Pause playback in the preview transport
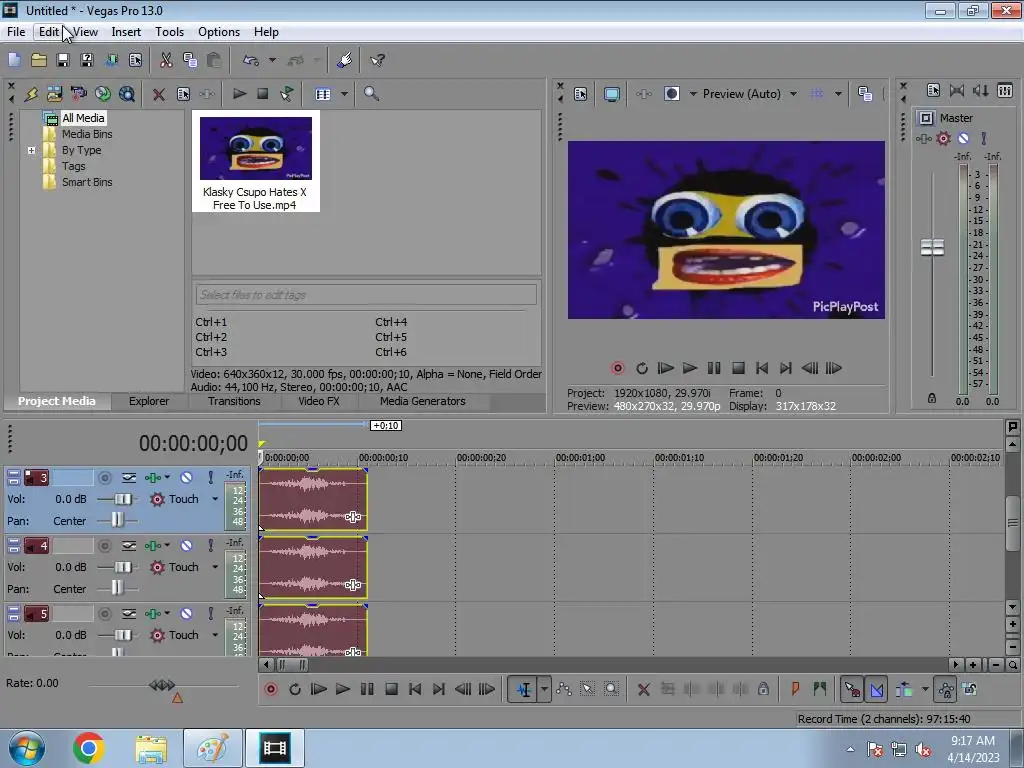 [x=714, y=368]
